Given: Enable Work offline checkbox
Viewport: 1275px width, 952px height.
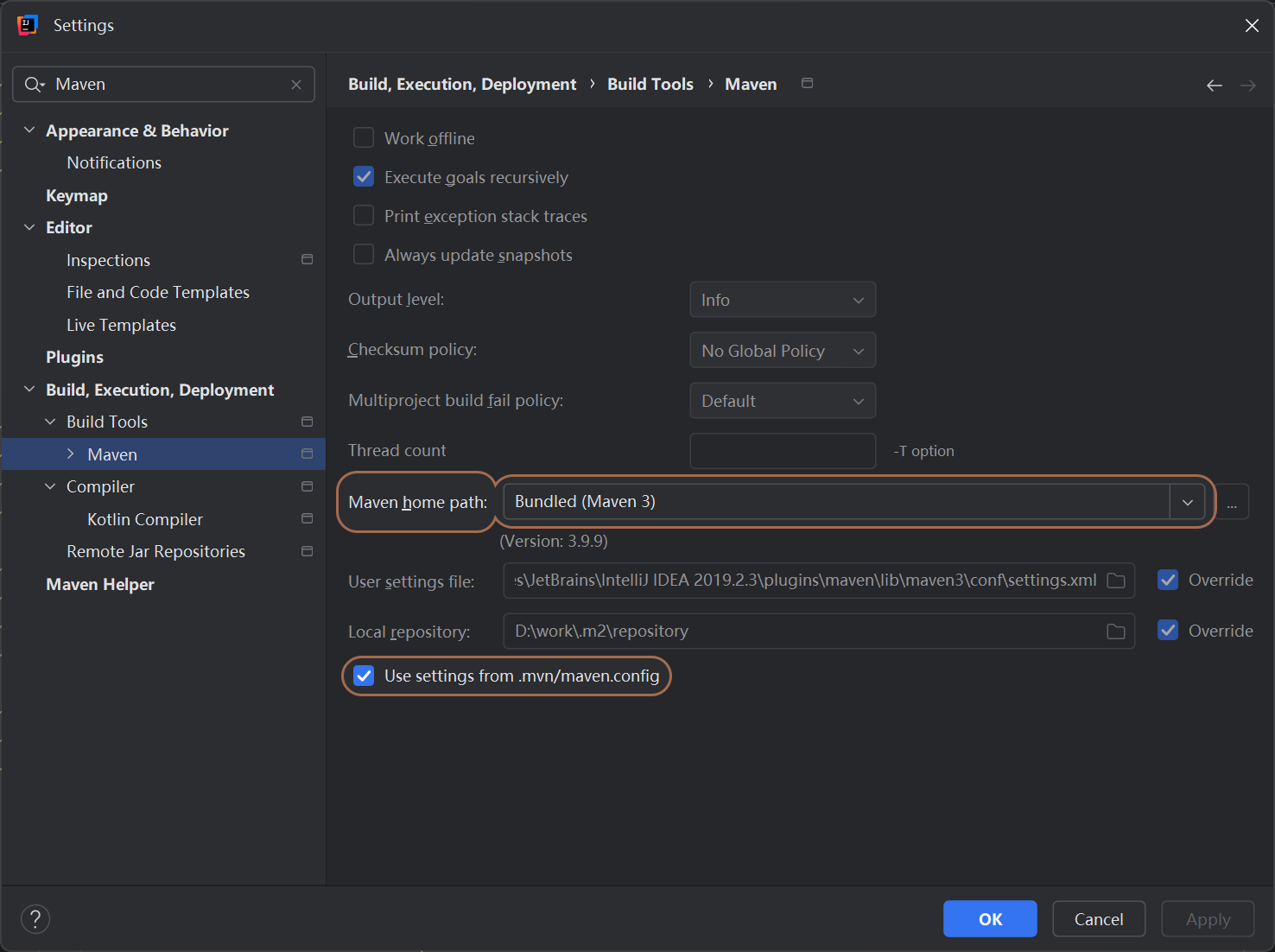Looking at the screenshot, I should (x=364, y=138).
